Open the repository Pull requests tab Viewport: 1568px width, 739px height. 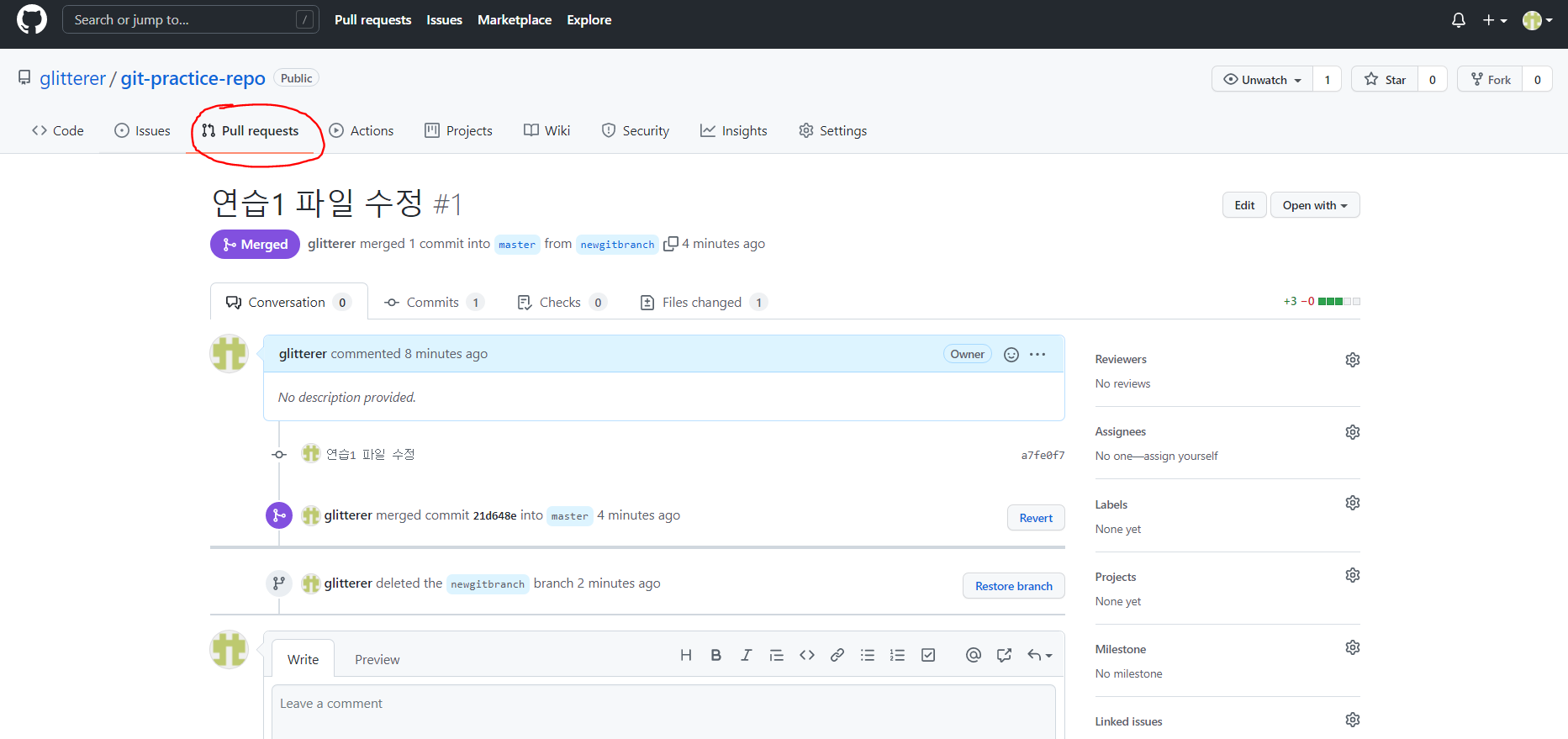click(251, 130)
